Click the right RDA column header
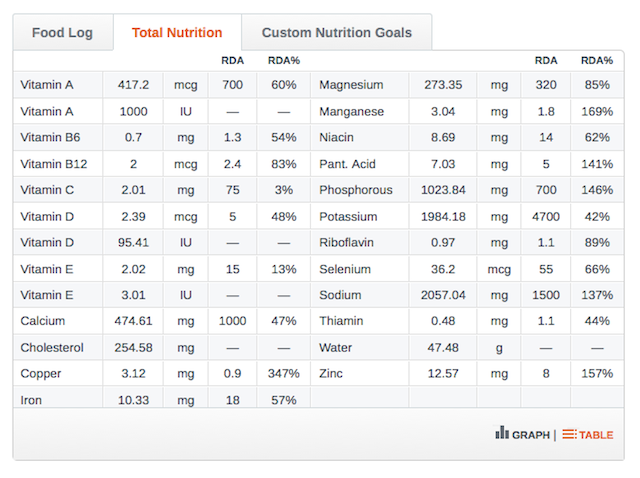The image size is (640, 478). click(x=546, y=61)
